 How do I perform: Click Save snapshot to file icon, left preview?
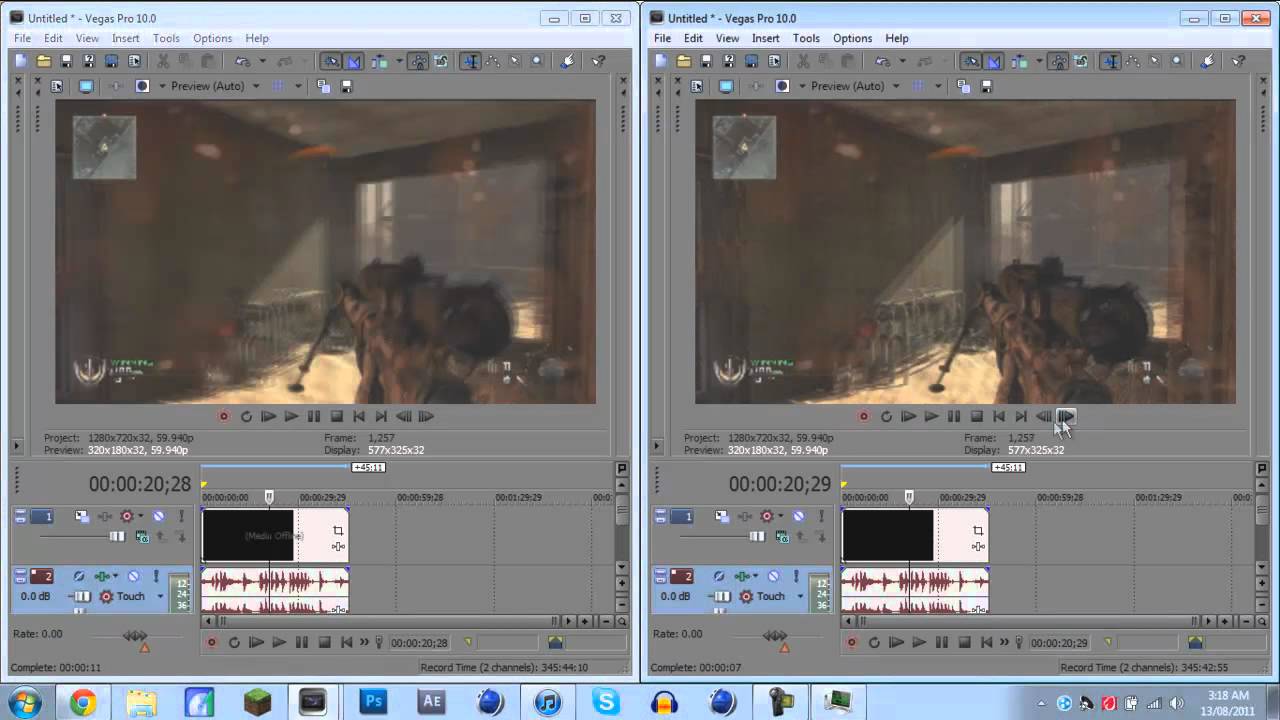click(x=346, y=86)
